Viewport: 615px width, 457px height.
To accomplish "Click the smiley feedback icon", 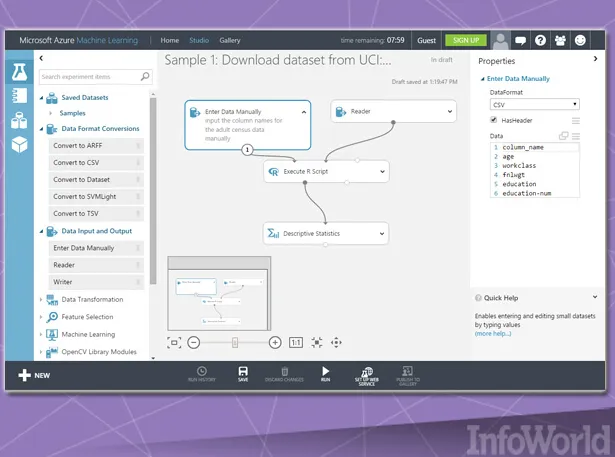I will click(580, 40).
